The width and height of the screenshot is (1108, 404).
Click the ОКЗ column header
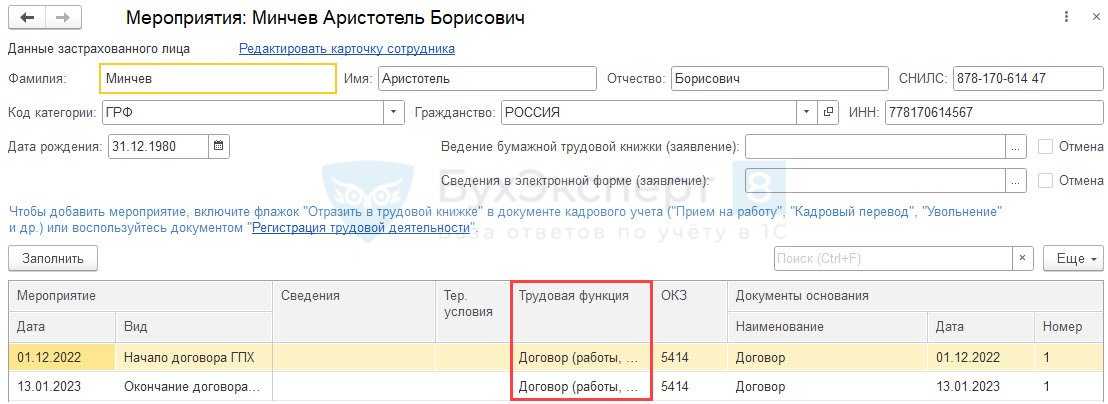coord(674,296)
